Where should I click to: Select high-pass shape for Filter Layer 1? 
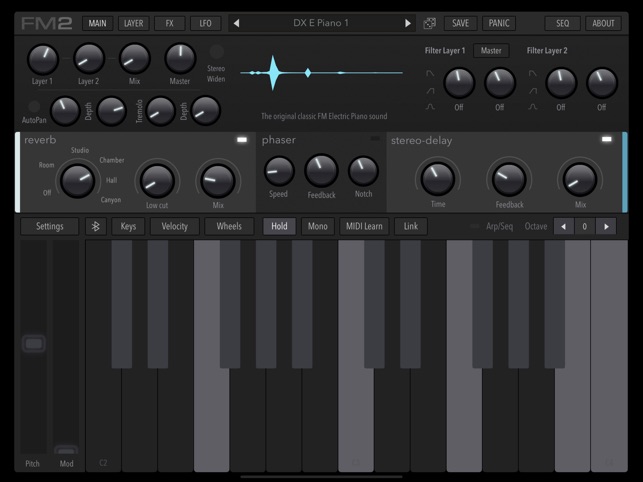(x=430, y=90)
